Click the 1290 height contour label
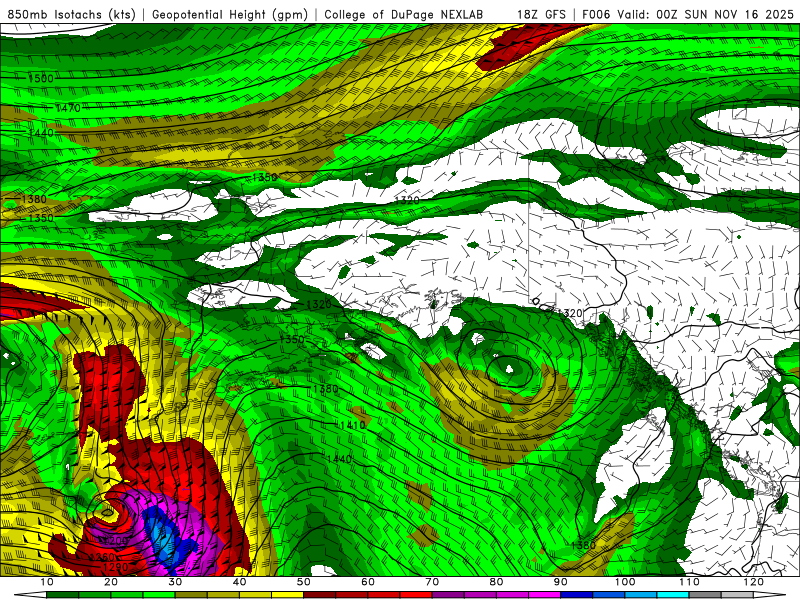 tap(116, 567)
